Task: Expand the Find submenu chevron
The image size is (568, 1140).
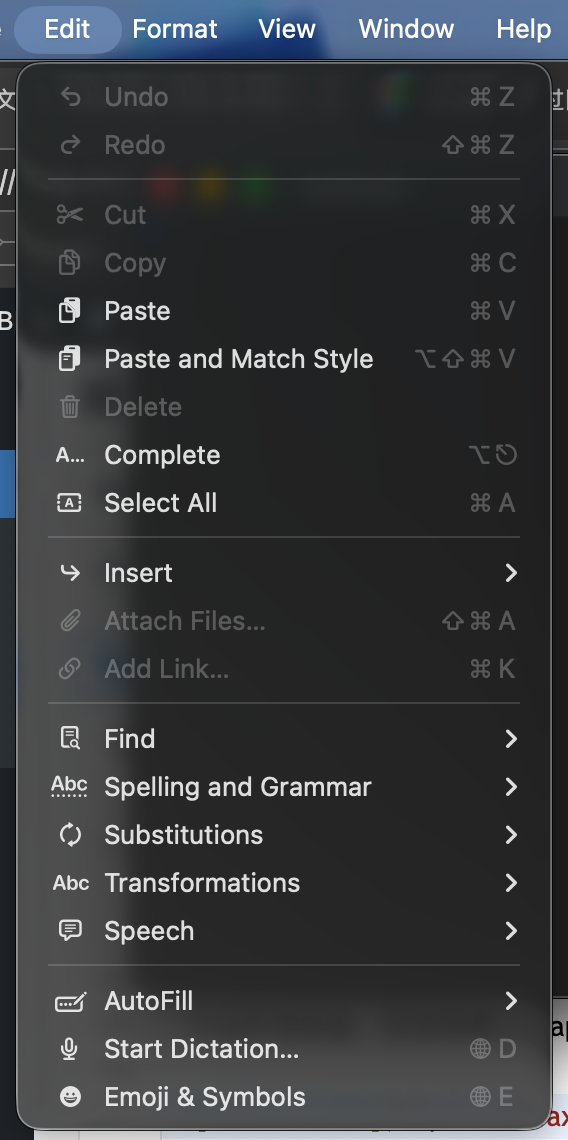Action: [x=511, y=739]
